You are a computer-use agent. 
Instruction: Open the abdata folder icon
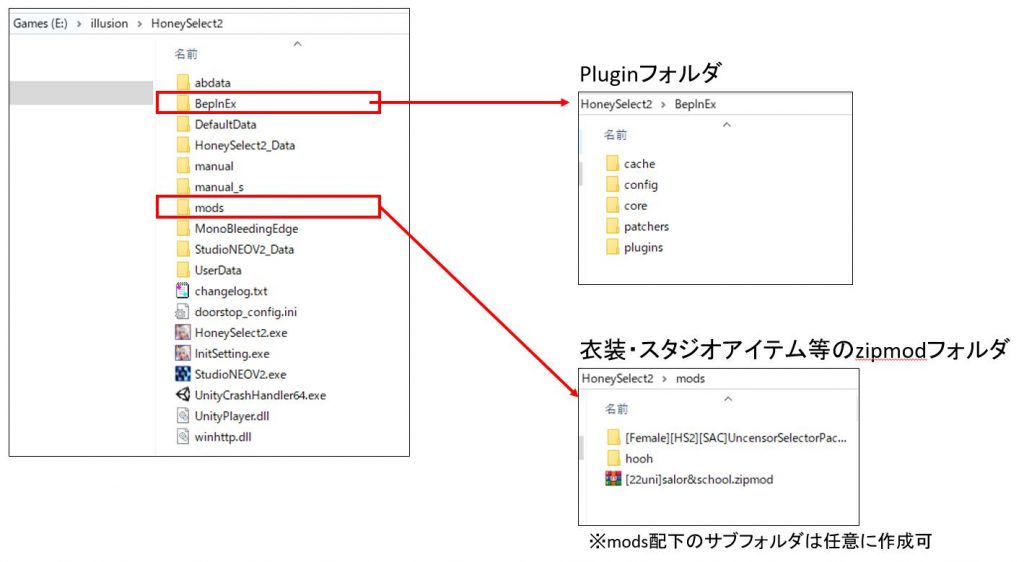(183, 82)
